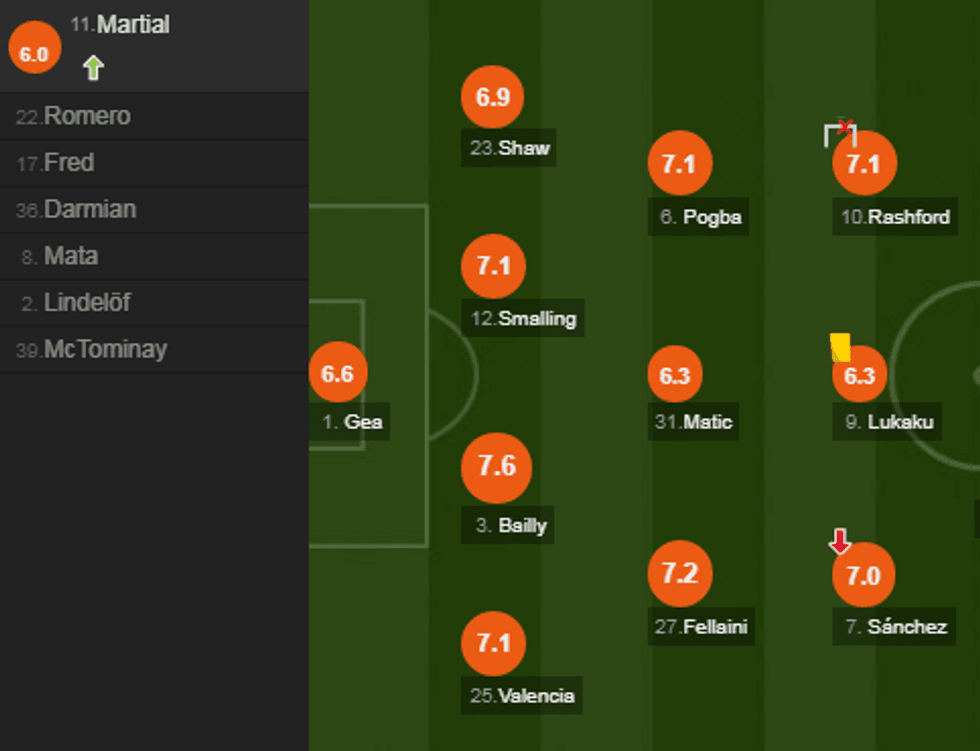Click De Gea's 6.6 rating circle
Viewport: 980px width, 751px height.
click(338, 373)
